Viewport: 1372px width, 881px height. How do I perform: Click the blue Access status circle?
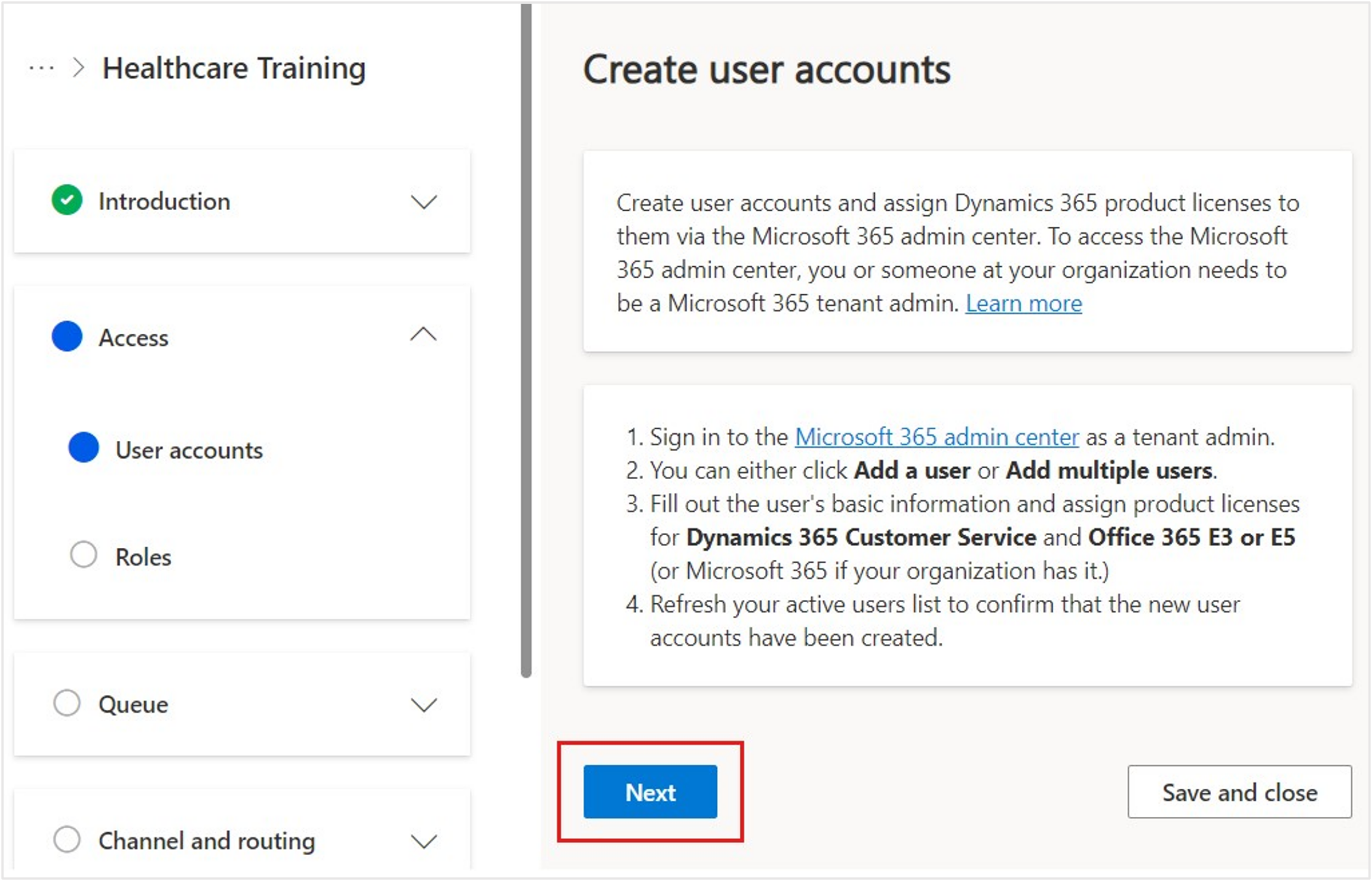67,336
